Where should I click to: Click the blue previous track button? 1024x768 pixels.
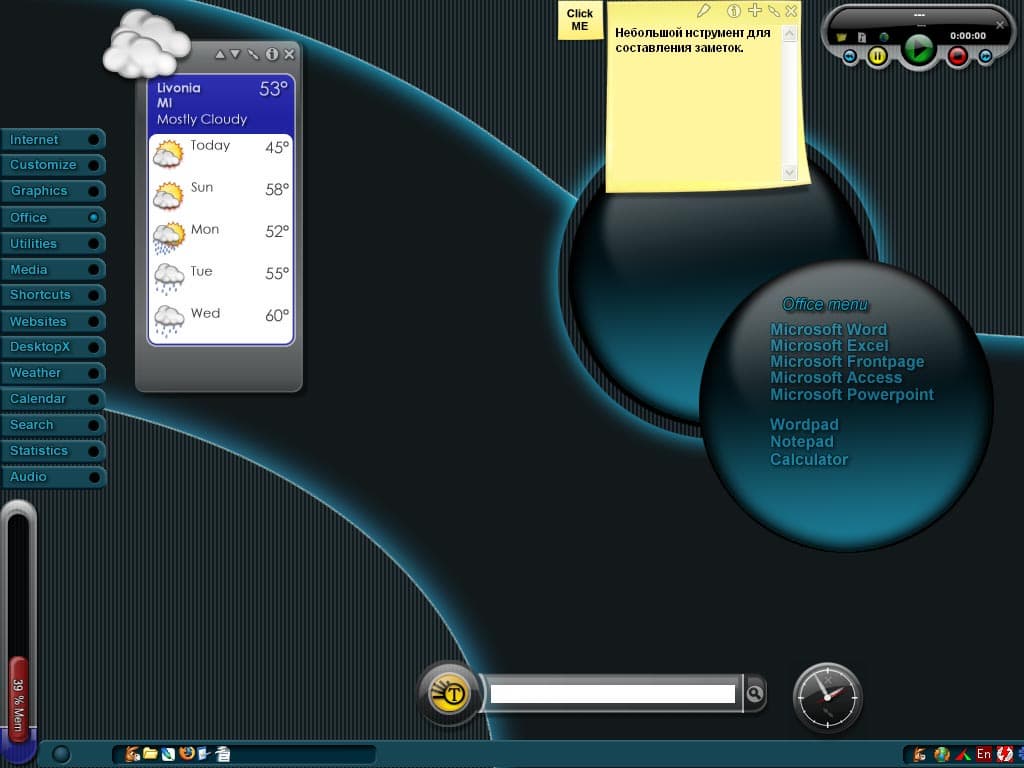850,57
